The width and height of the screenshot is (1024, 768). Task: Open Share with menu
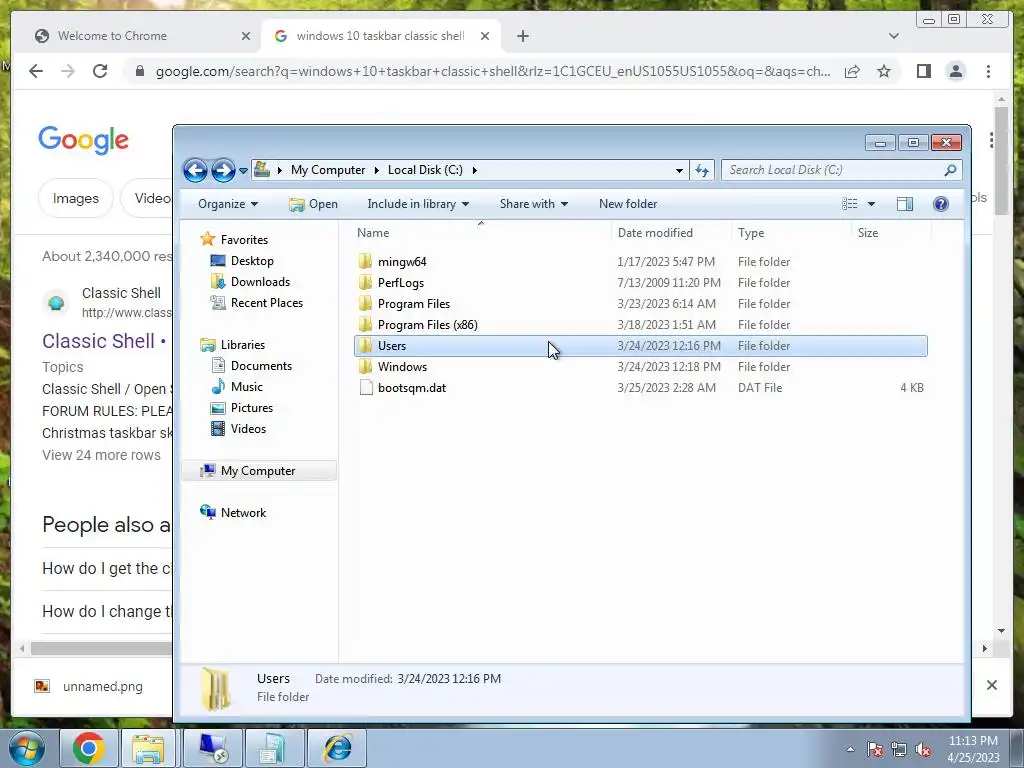point(534,204)
